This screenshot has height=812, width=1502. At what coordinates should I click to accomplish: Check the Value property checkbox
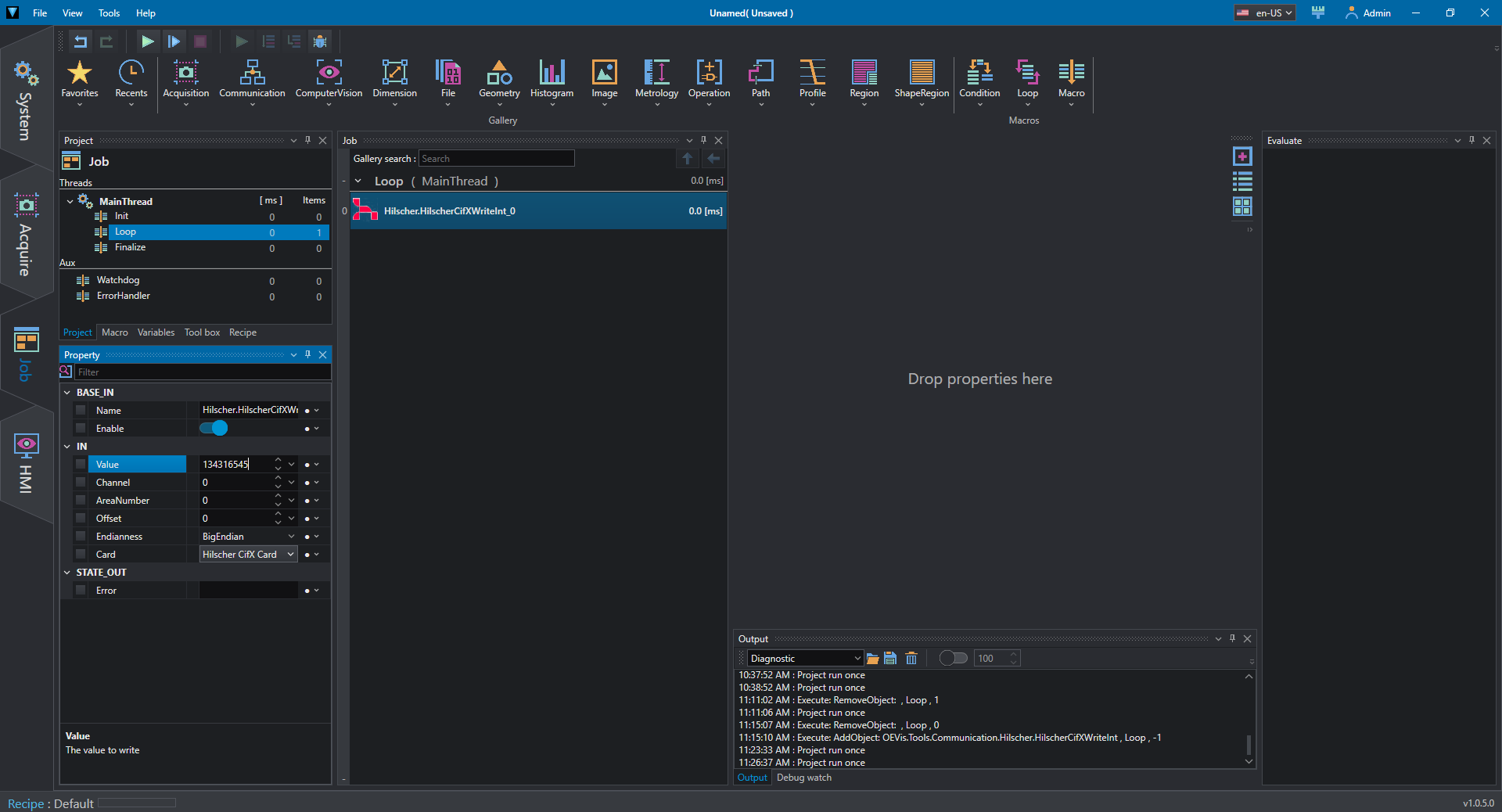81,465
